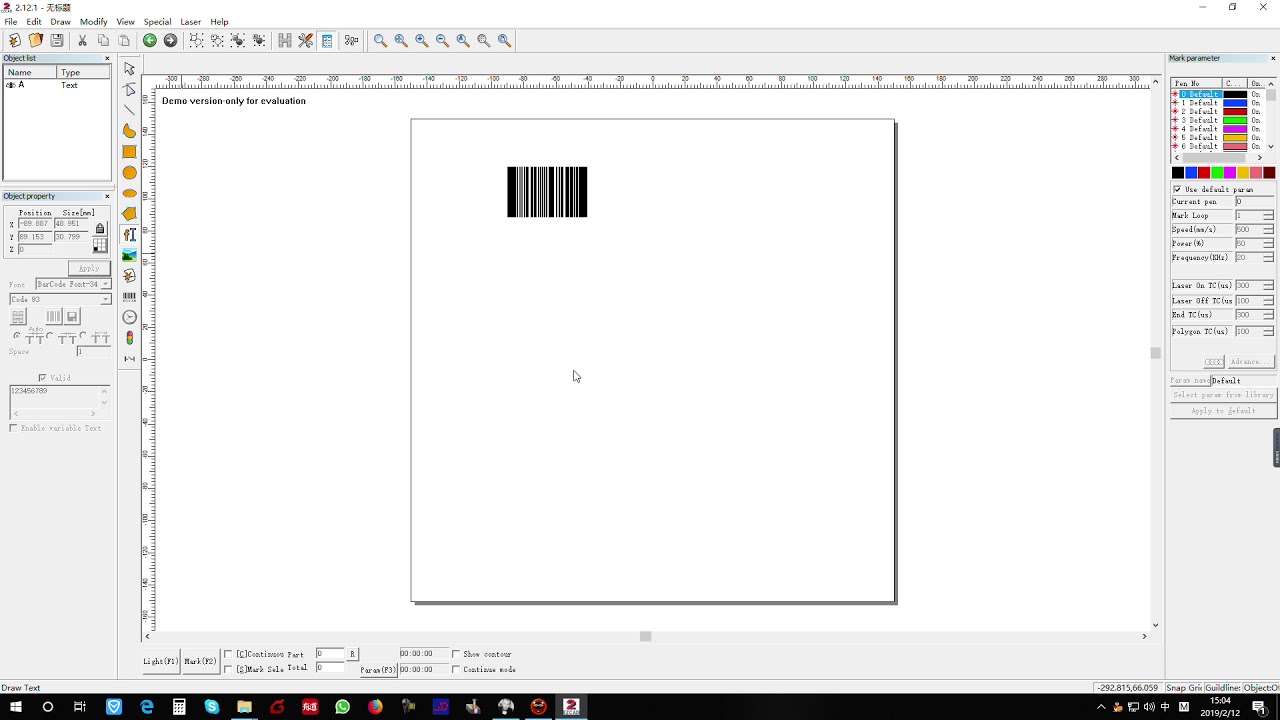Click Select param from library button
Viewport: 1280px width, 720px height.
1223,395
